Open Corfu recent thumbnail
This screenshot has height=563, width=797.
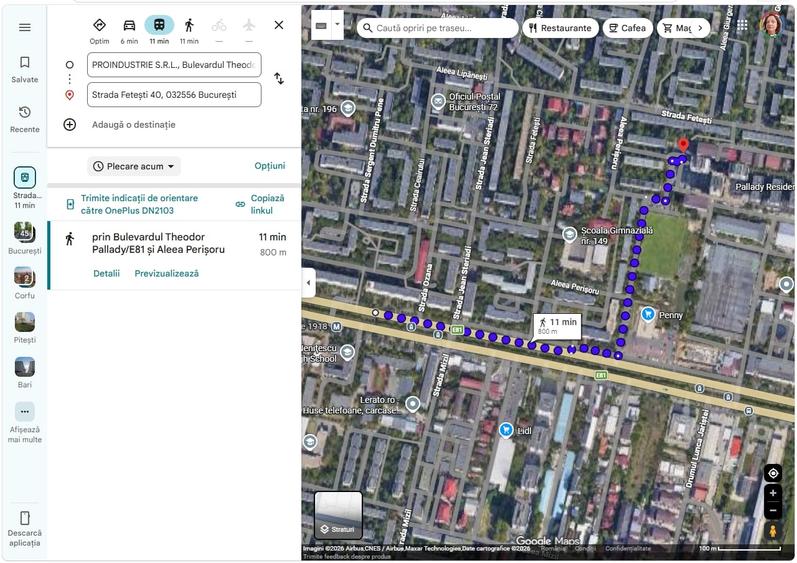click(x=24, y=283)
